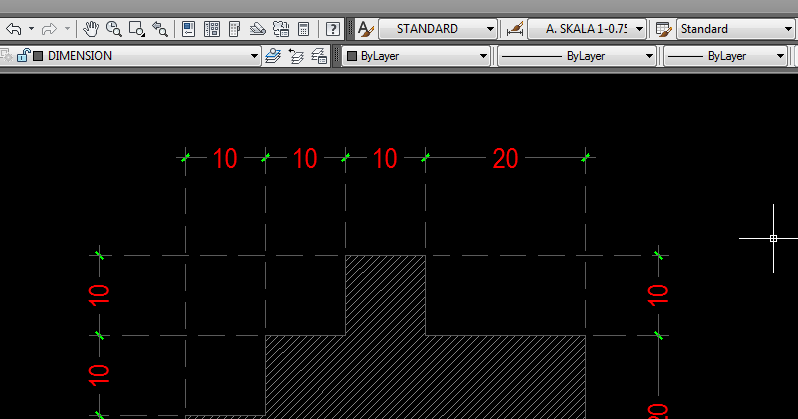Select the vertical "10" dimension at right side

tap(657, 295)
